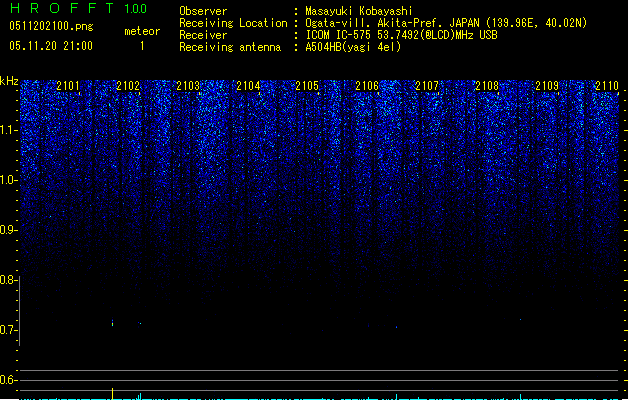This screenshot has height=400, width=629.
Task: Click the Observer field label
Action: 203,11
